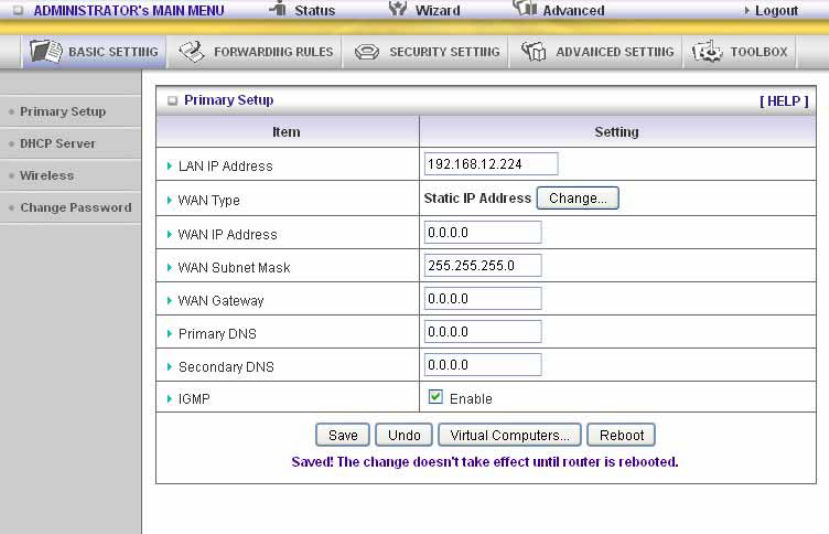View the Status person icon

[x=278, y=8]
